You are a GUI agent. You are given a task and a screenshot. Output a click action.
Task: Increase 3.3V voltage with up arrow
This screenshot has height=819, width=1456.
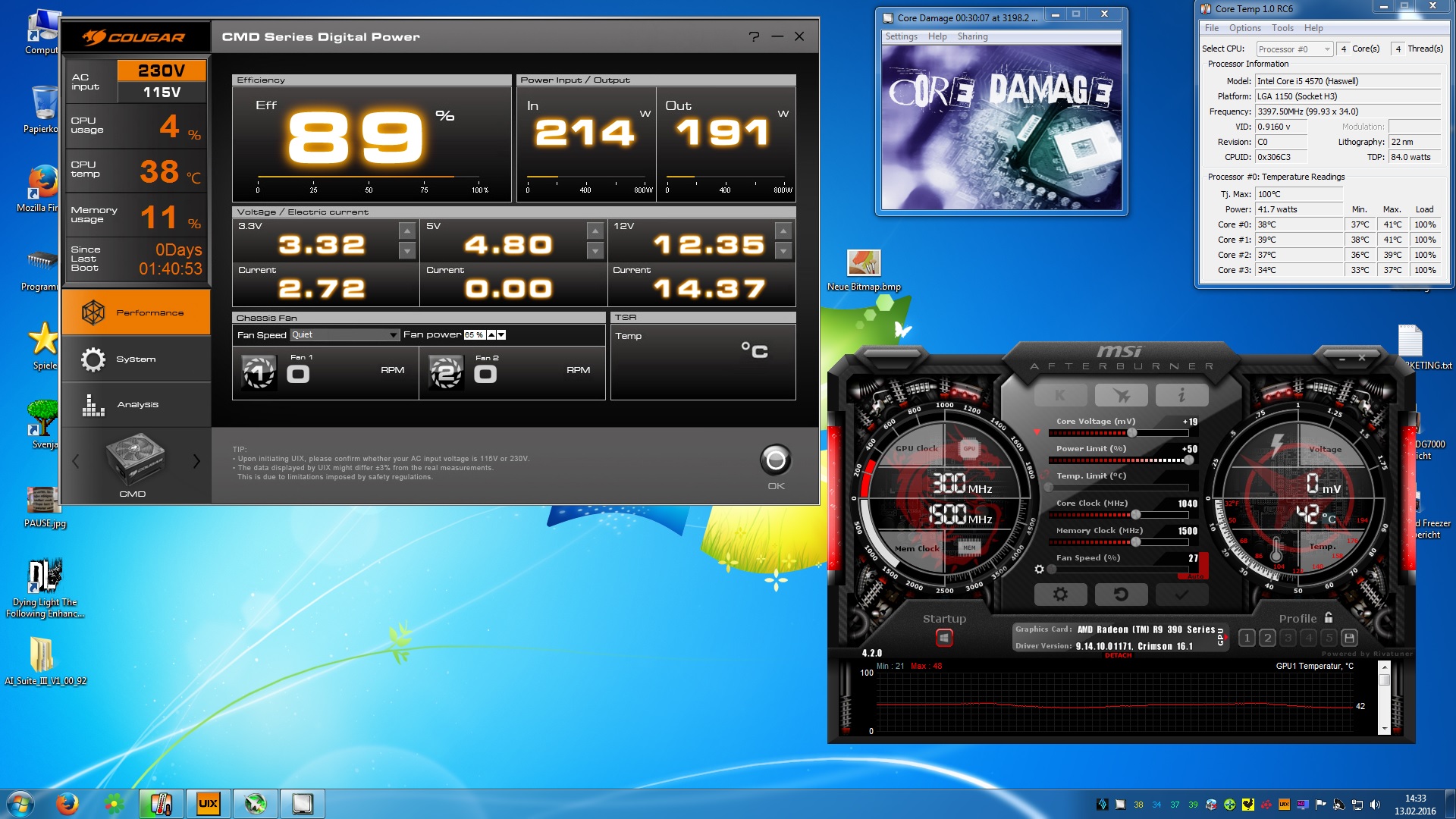tap(407, 231)
